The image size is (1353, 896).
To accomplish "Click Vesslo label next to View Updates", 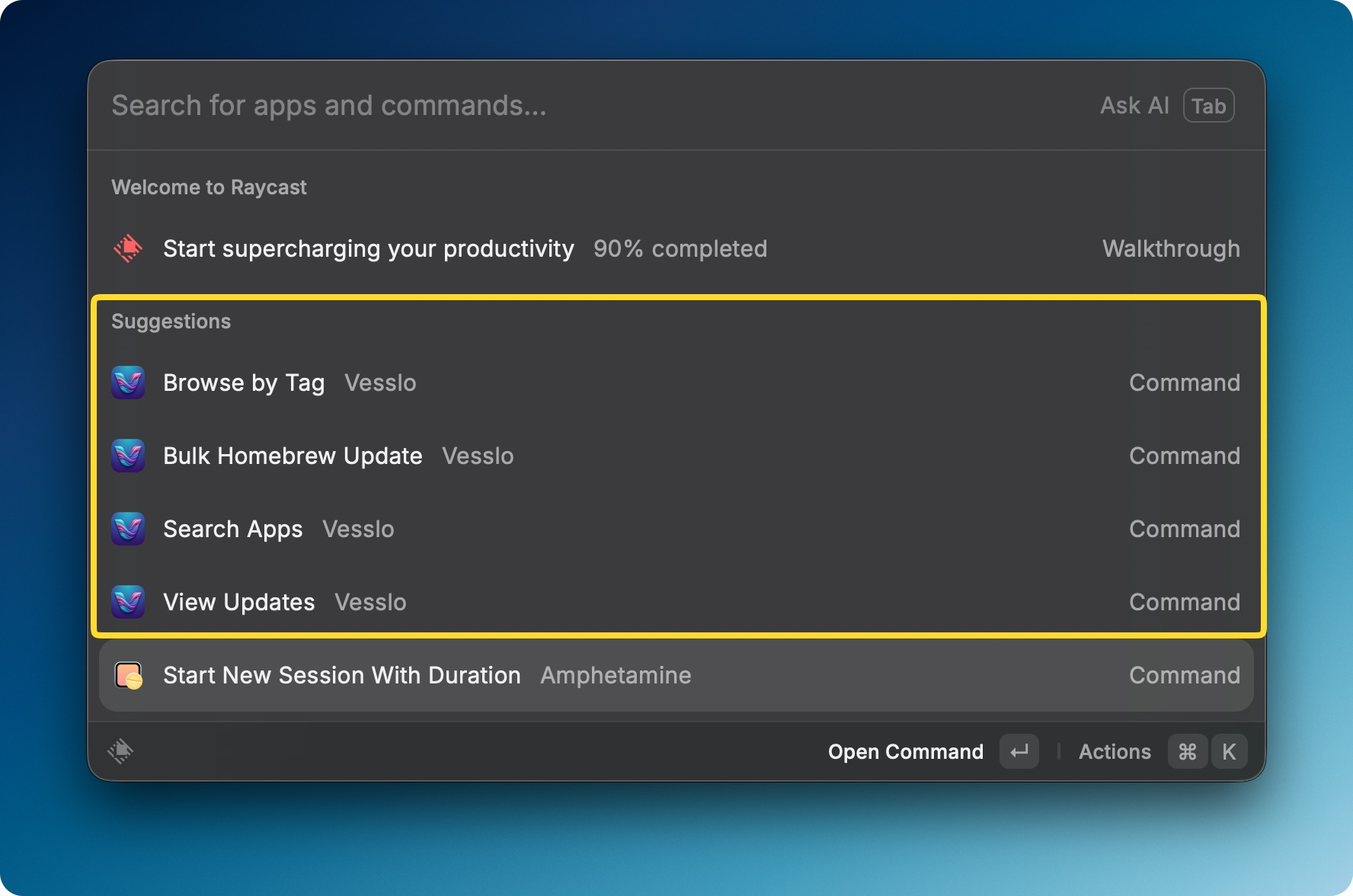I will click(x=370, y=602).
